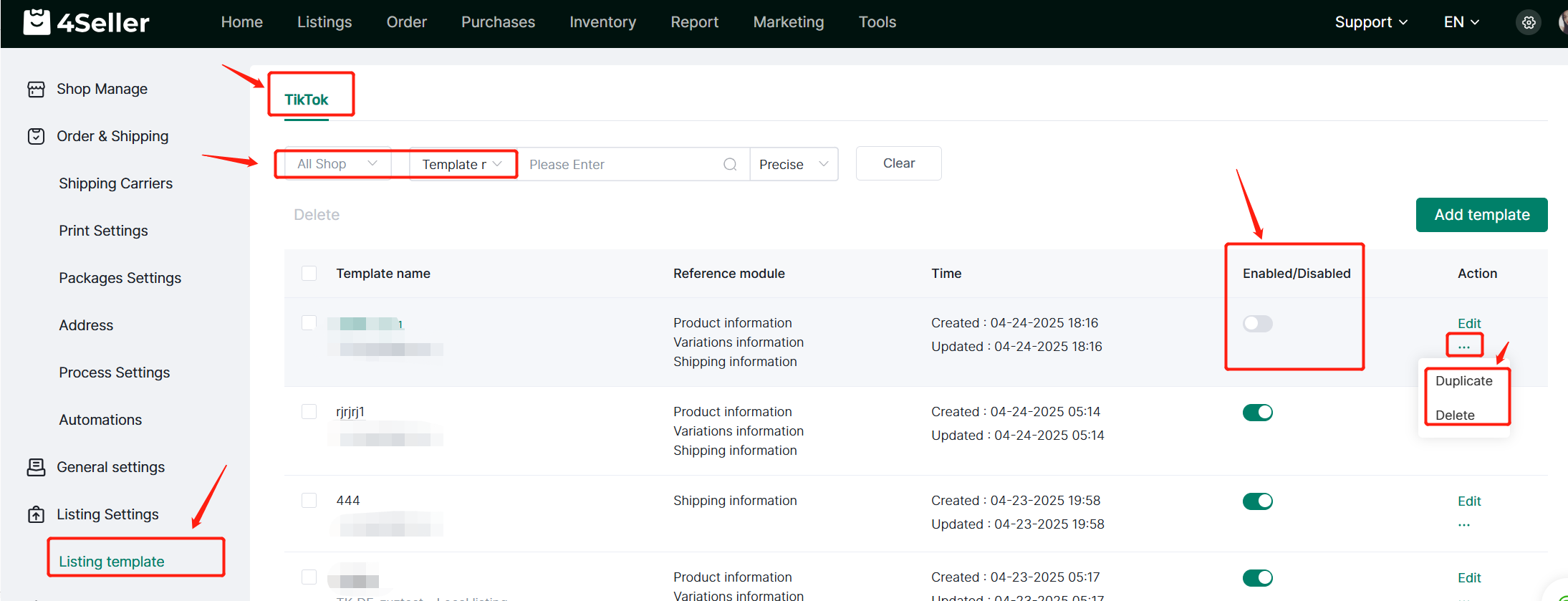This screenshot has width=1568, height=601.
Task: Enable the first template's disabled toggle
Action: pos(1257,324)
